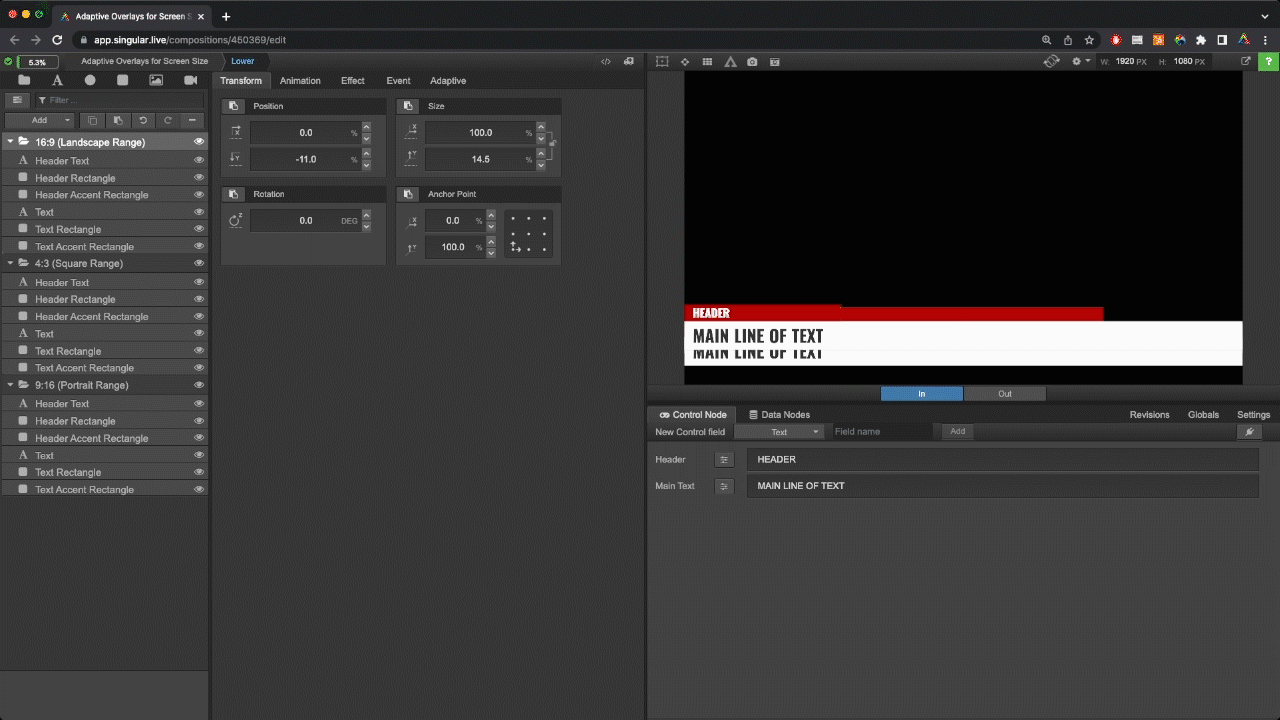Screen dimensions: 1280x720
Task: Open the code editor icon
Action: (606, 62)
